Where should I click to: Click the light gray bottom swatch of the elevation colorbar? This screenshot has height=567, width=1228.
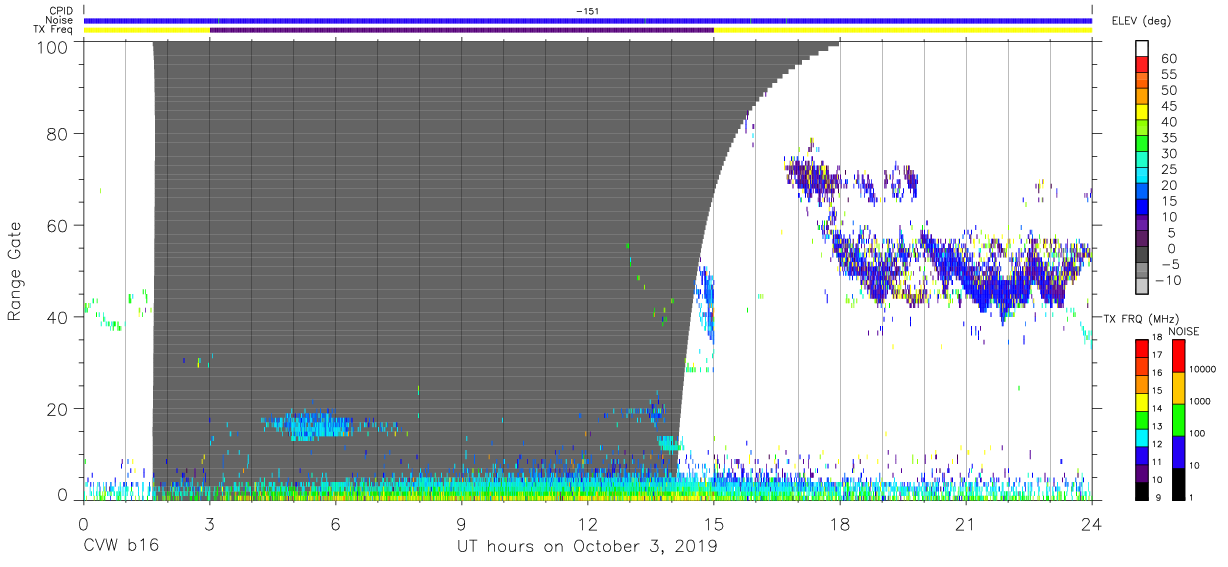[1142, 288]
